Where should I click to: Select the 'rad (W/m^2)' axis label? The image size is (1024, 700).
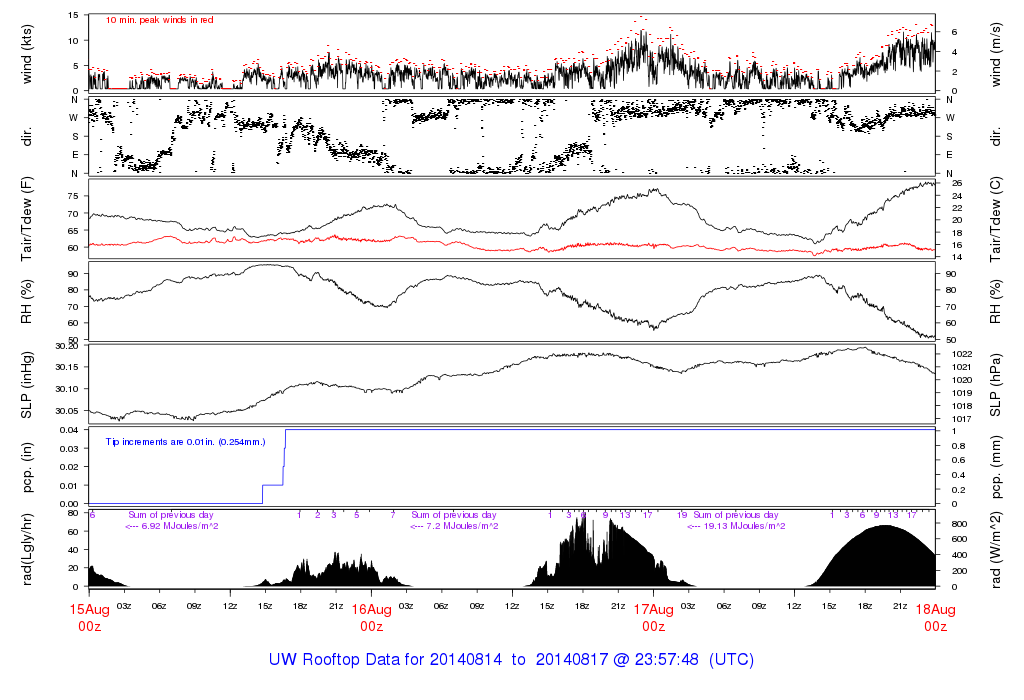(995, 550)
